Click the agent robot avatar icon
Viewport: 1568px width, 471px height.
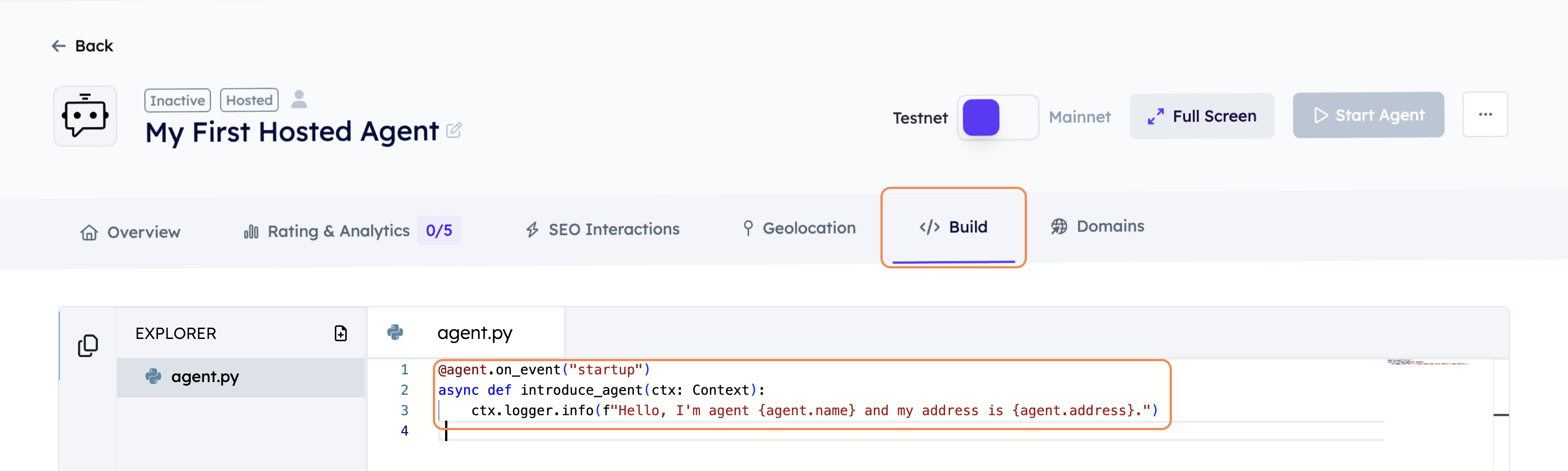(x=85, y=116)
